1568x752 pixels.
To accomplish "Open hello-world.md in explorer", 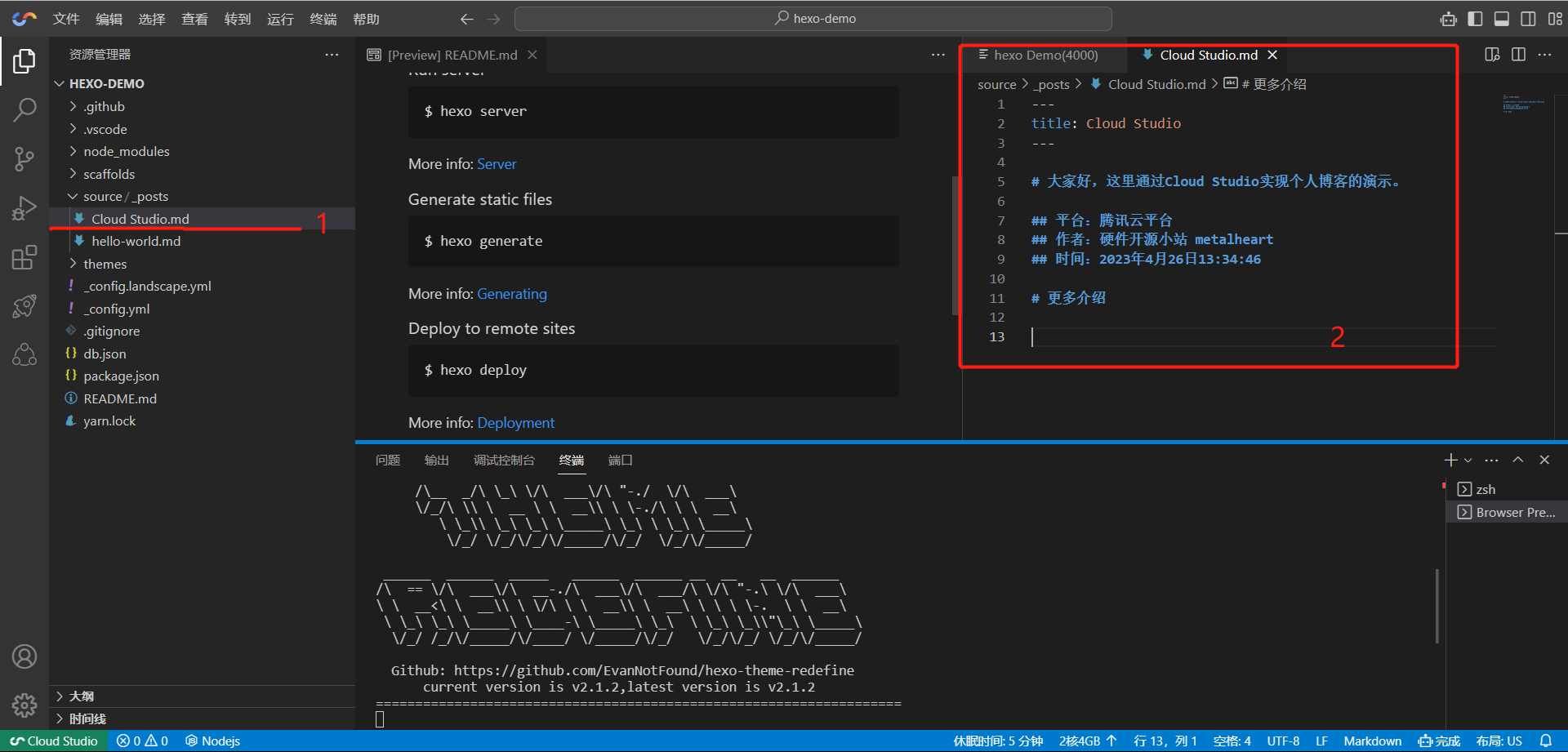I will tap(136, 241).
